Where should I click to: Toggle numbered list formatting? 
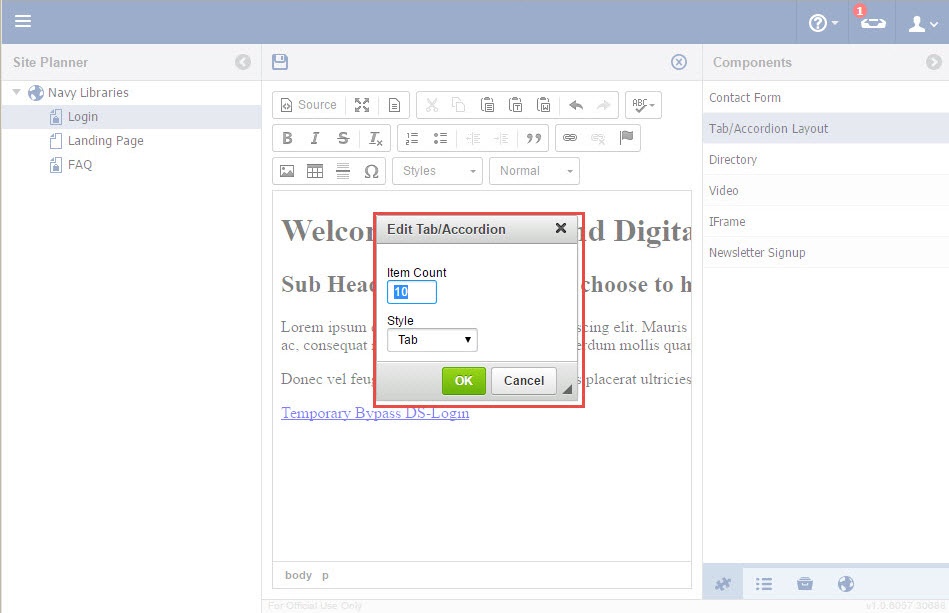[x=412, y=138]
